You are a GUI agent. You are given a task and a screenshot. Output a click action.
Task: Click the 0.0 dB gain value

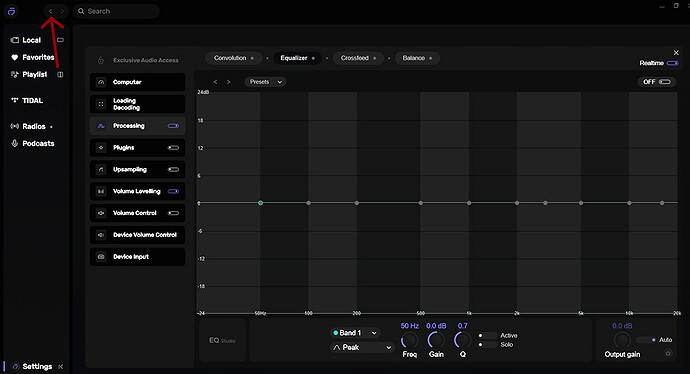[x=436, y=326]
